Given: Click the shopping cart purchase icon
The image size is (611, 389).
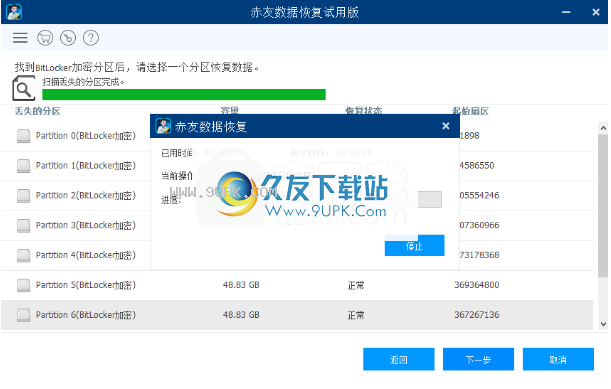Looking at the screenshot, I should [x=45, y=38].
